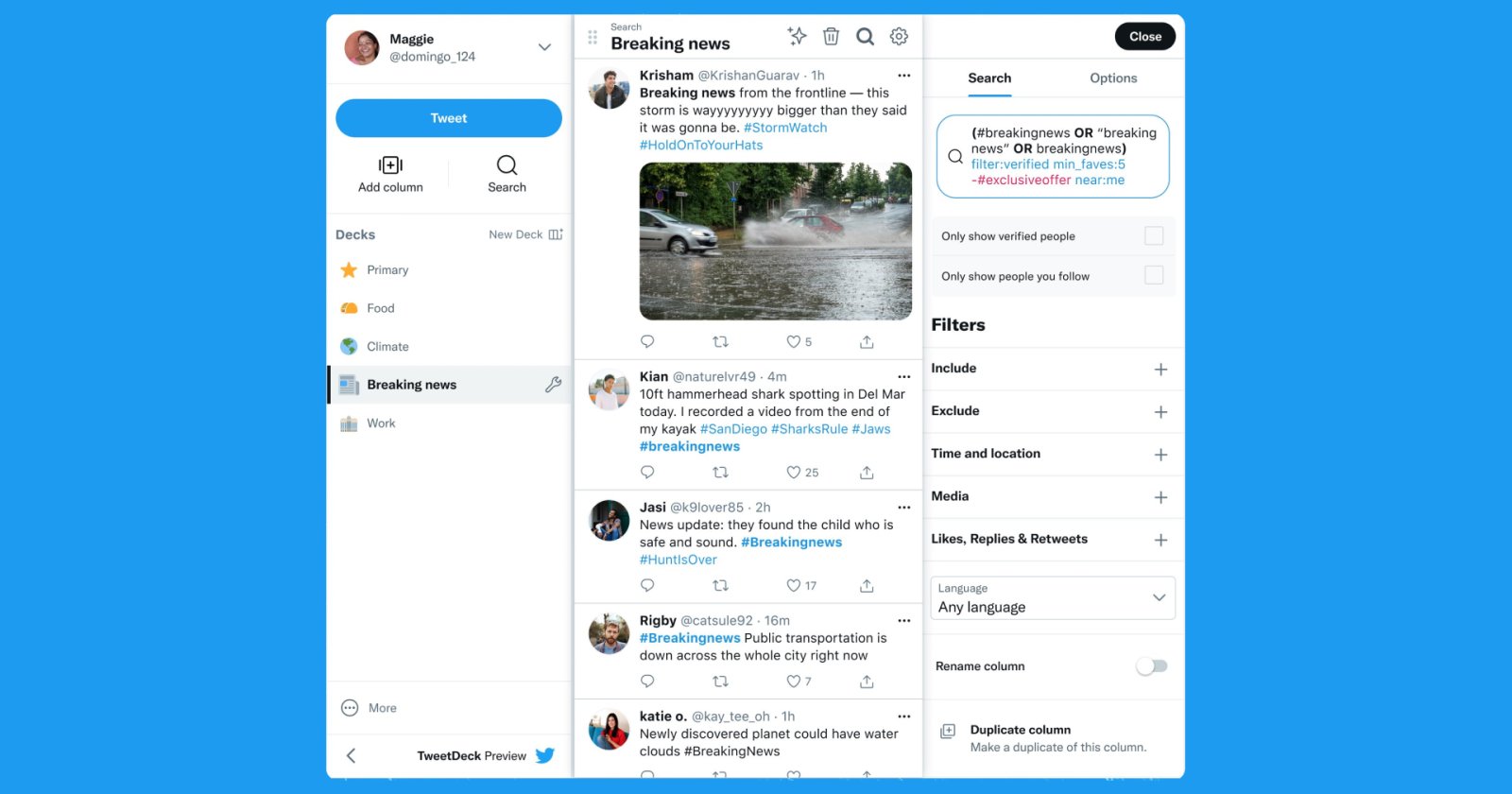The width and height of the screenshot is (1512, 794).
Task: Like Kian's hammerhead shark tweet
Action: [794, 473]
